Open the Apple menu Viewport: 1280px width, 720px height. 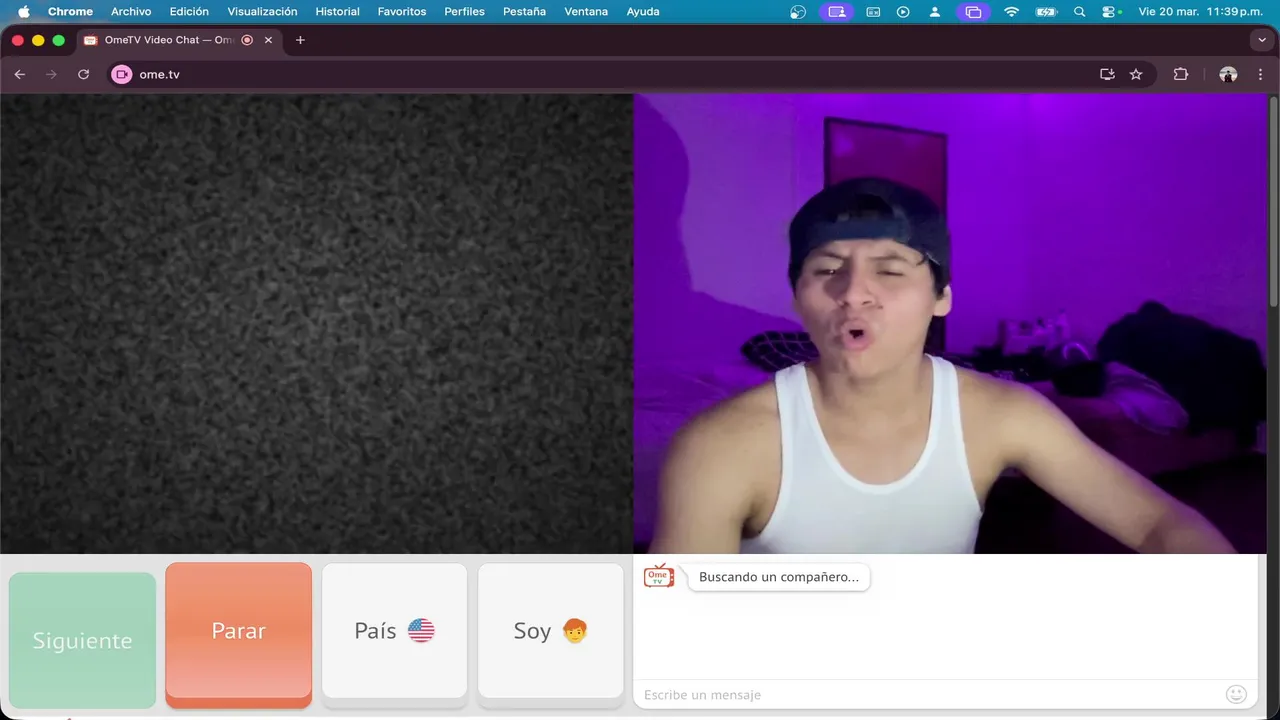pyautogui.click(x=23, y=12)
